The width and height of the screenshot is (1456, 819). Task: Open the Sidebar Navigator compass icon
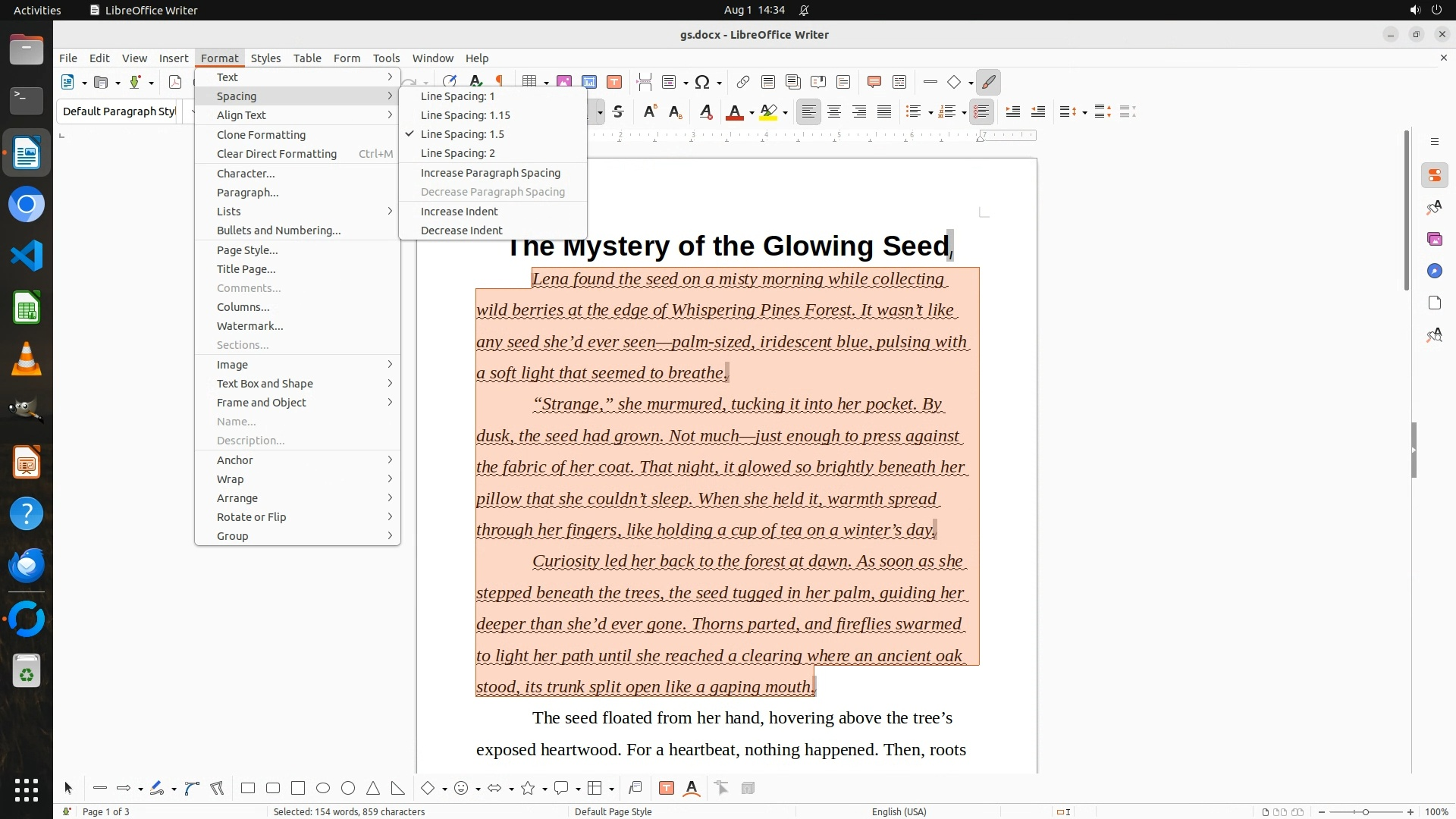1434,271
